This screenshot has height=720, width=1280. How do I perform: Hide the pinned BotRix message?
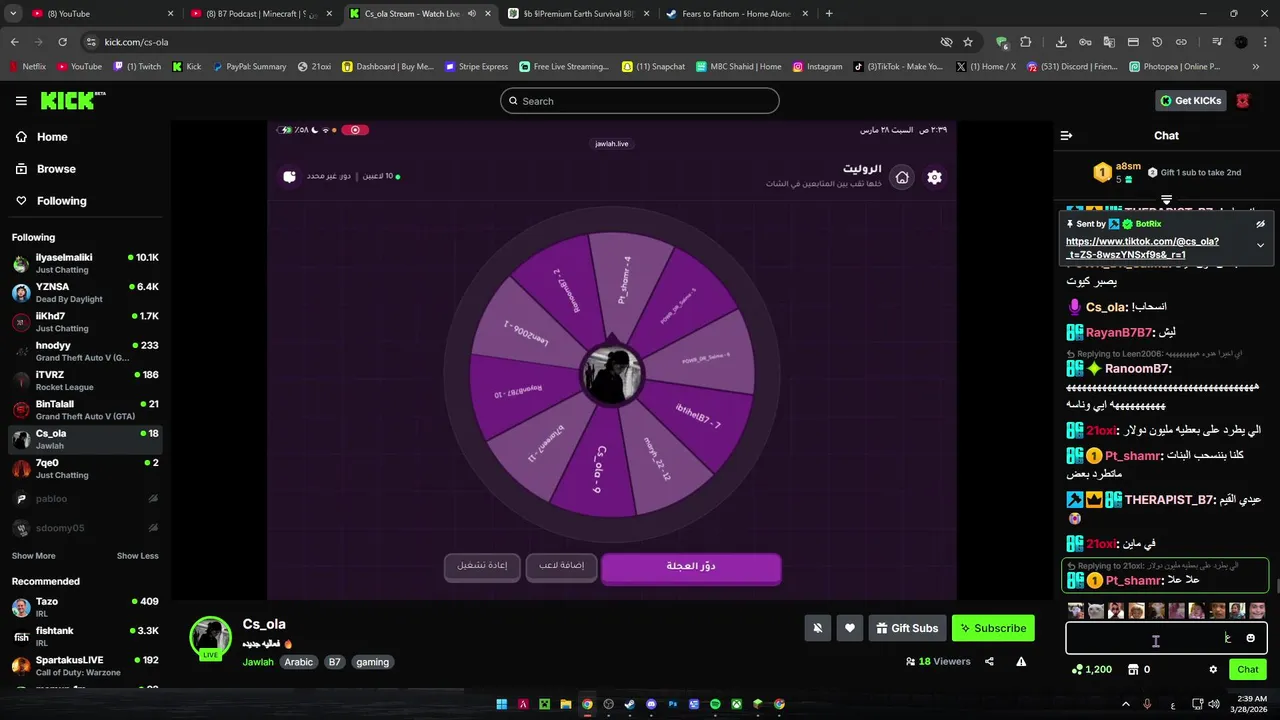1260,224
